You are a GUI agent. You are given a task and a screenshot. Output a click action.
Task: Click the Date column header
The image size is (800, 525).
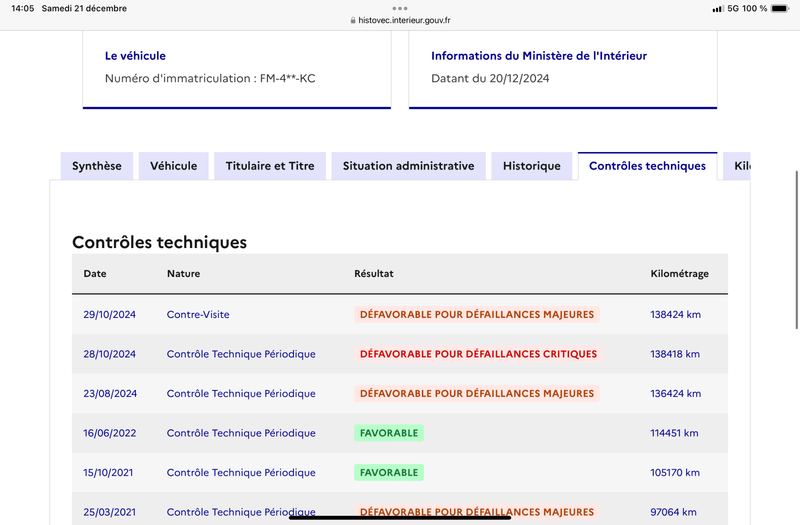coord(95,273)
